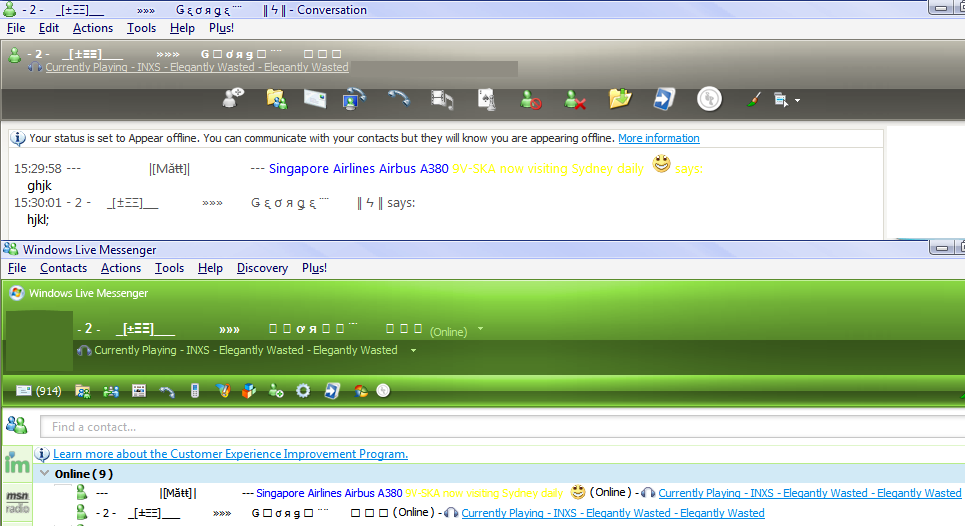The width and height of the screenshot is (965, 526).
Task: Click display picture in Messenger window
Action: coord(38,340)
